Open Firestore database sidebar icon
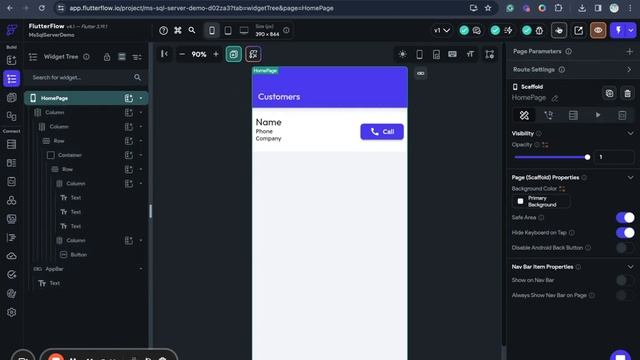 coord(11,144)
